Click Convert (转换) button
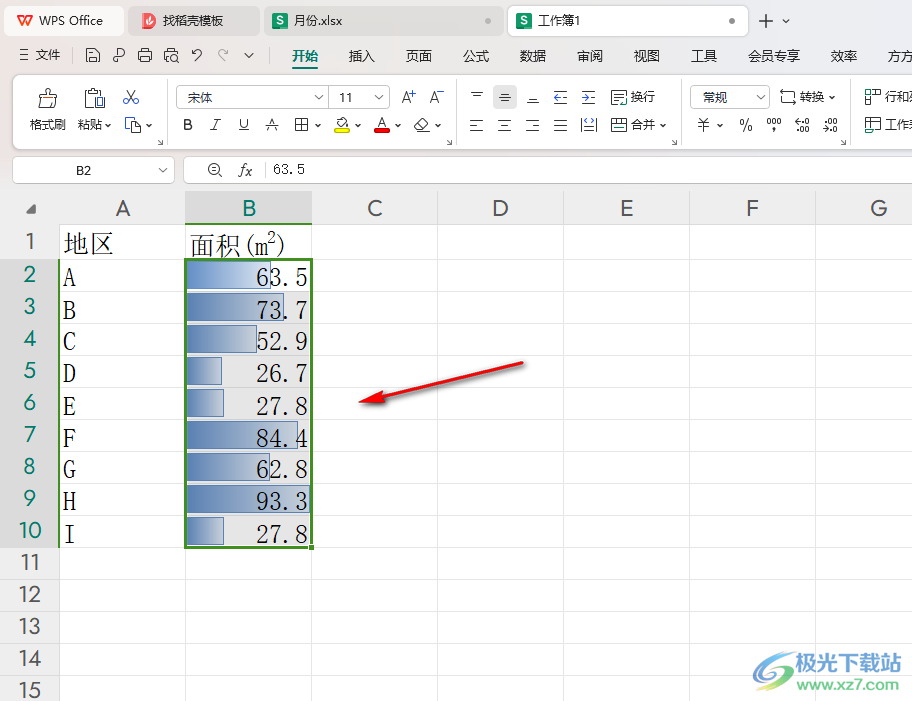912x701 pixels. point(807,97)
